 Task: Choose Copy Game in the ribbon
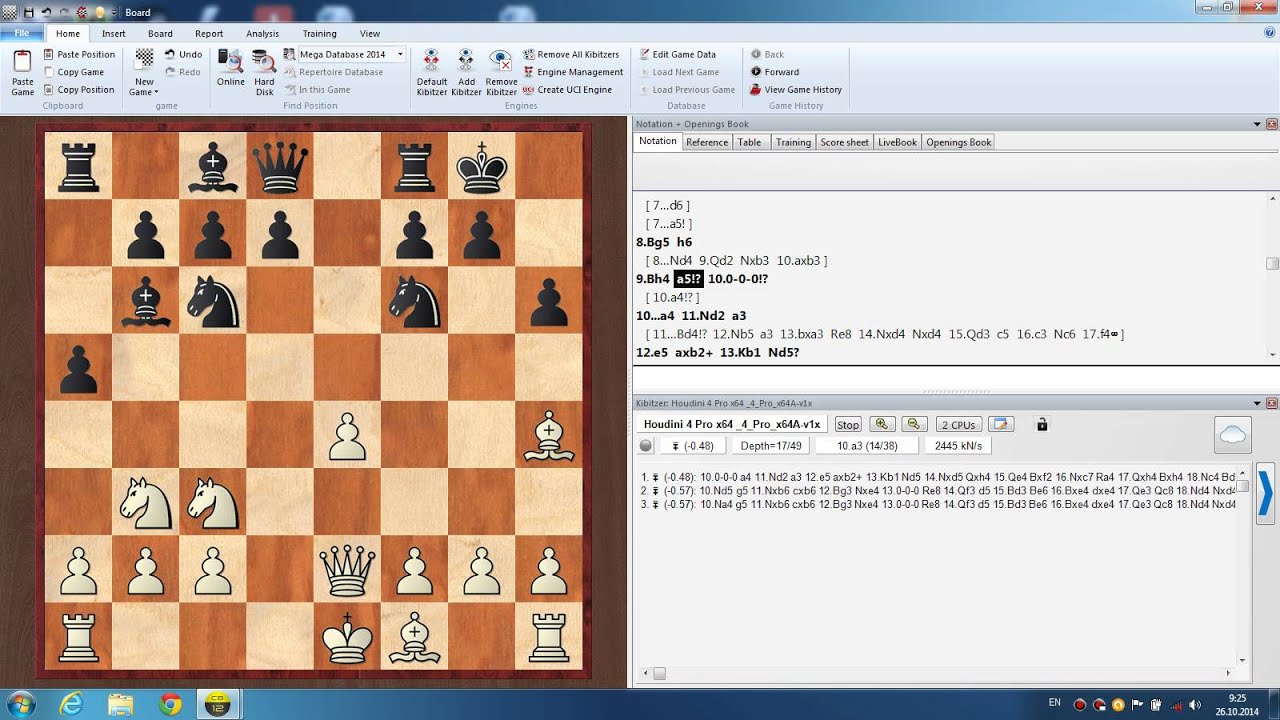click(73, 72)
